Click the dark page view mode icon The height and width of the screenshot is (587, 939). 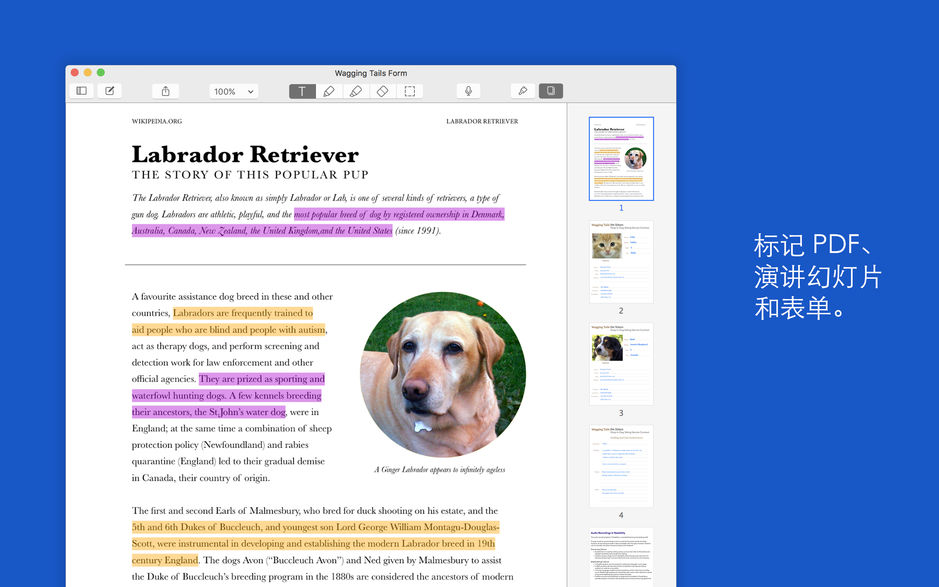[550, 90]
